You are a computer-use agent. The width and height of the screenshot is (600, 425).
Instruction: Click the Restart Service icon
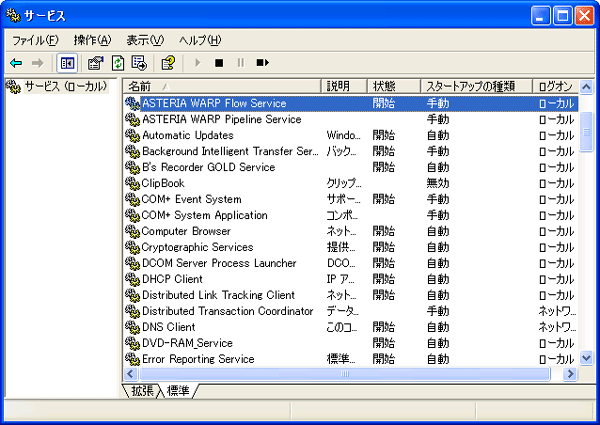pos(262,62)
